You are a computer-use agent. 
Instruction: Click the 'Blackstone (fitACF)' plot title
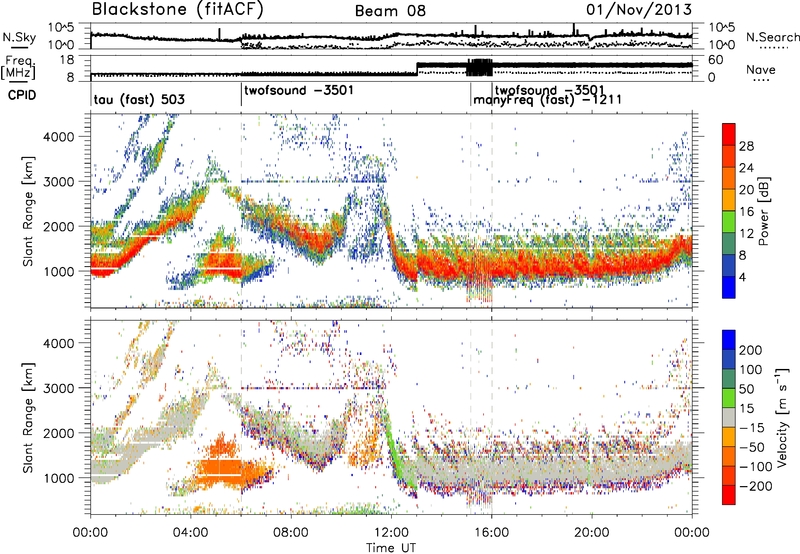click(x=177, y=10)
